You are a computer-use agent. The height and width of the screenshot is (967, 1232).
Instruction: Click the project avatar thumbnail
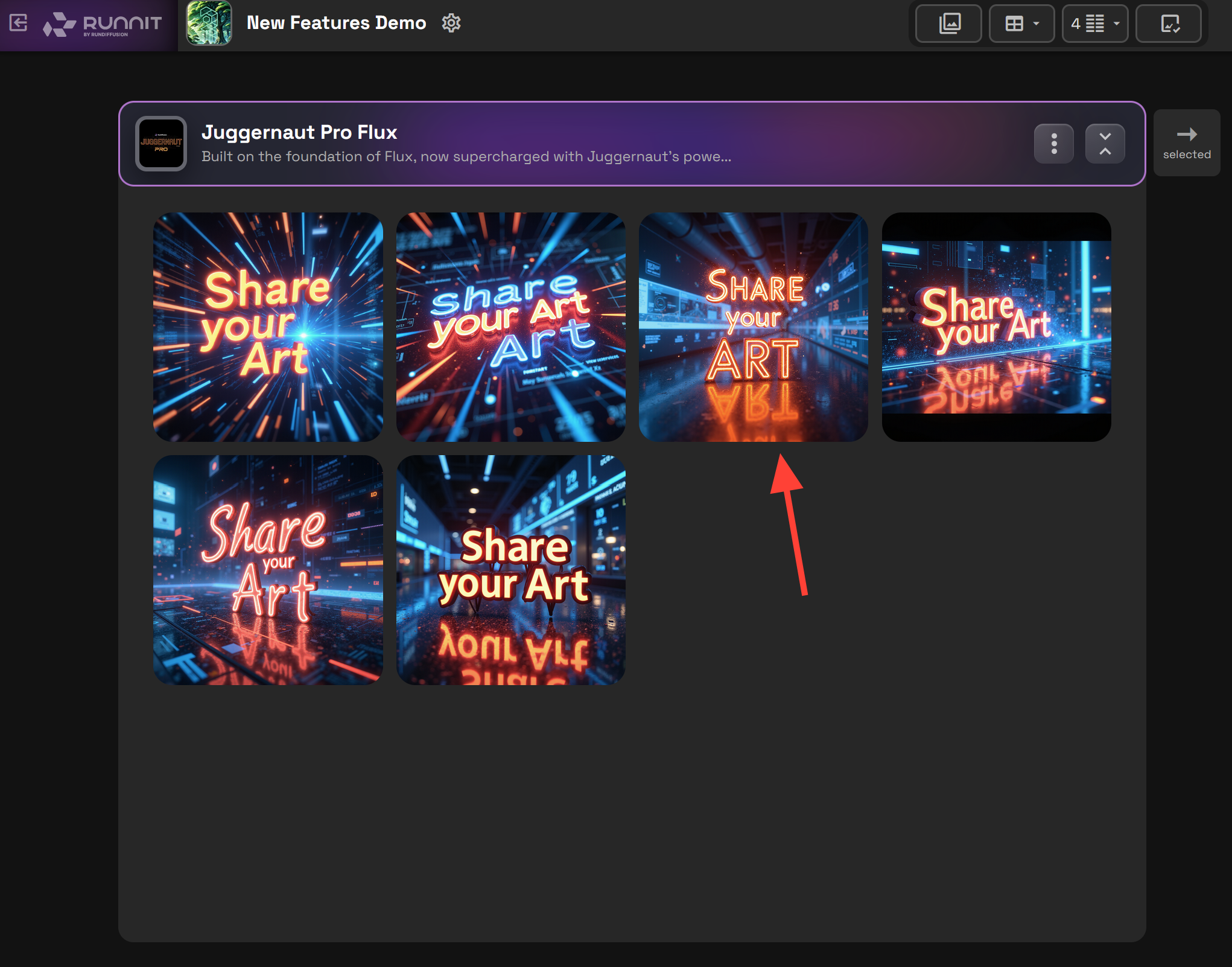[x=209, y=23]
